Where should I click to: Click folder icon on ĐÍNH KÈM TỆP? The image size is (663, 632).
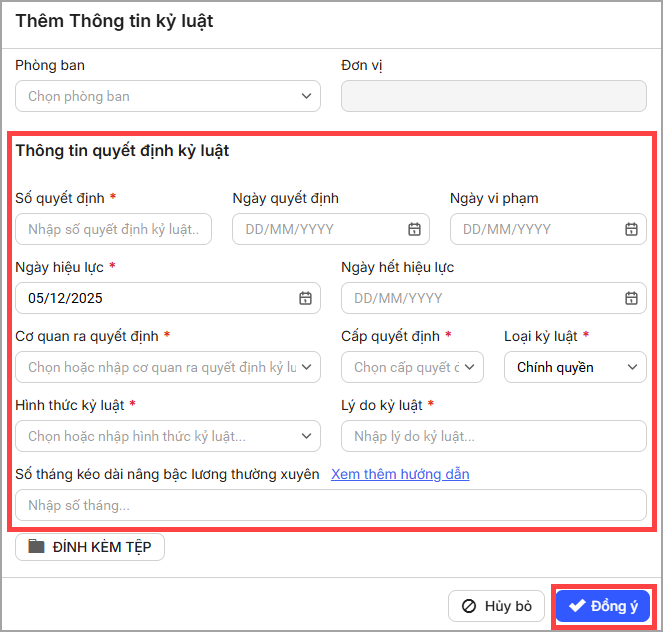(37, 547)
